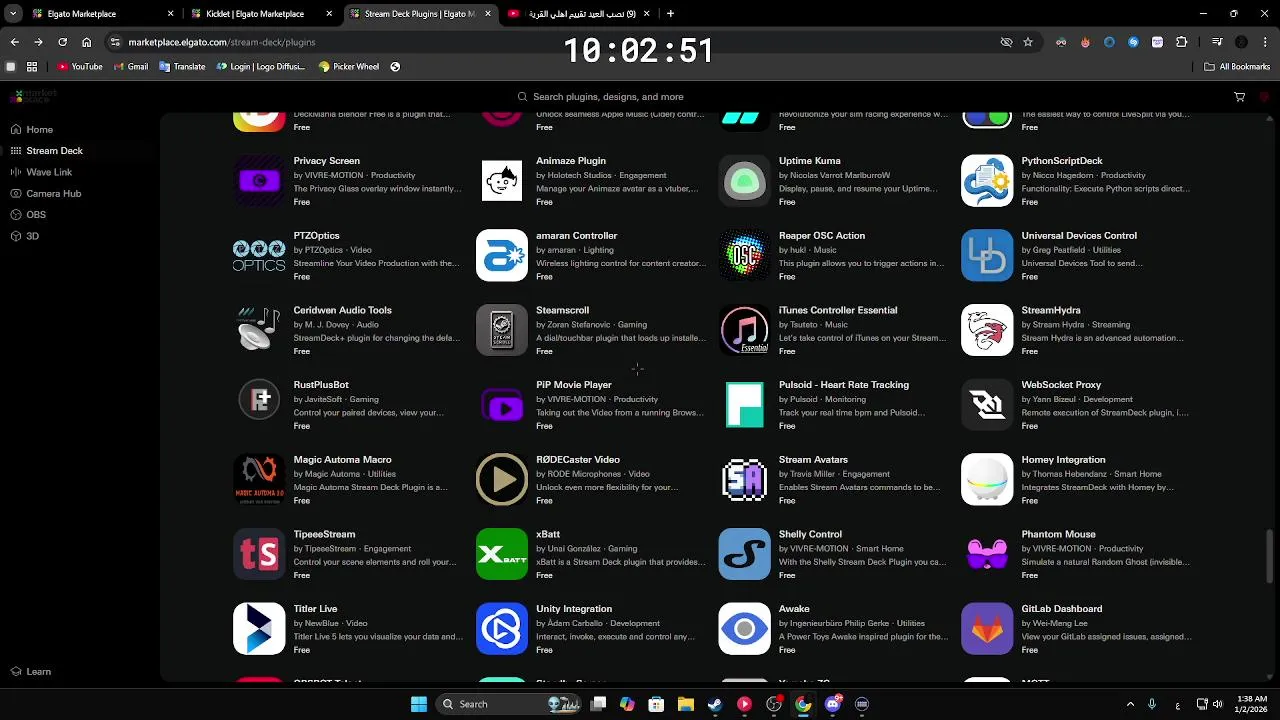Open the Pulsoid Heart Rate Tracking icon
The image size is (1280, 720).
pyautogui.click(x=744, y=405)
